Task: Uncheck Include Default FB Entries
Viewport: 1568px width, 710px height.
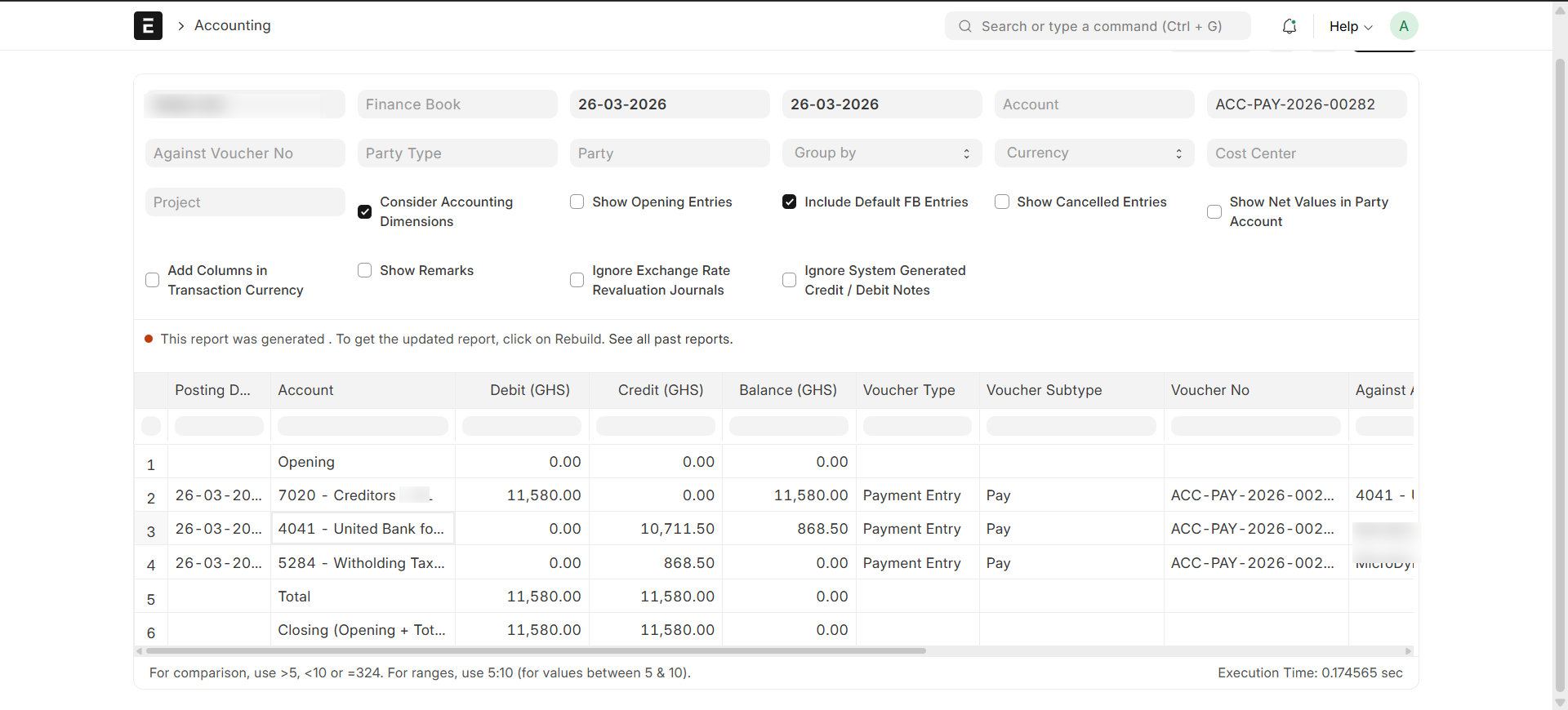Action: coord(790,202)
